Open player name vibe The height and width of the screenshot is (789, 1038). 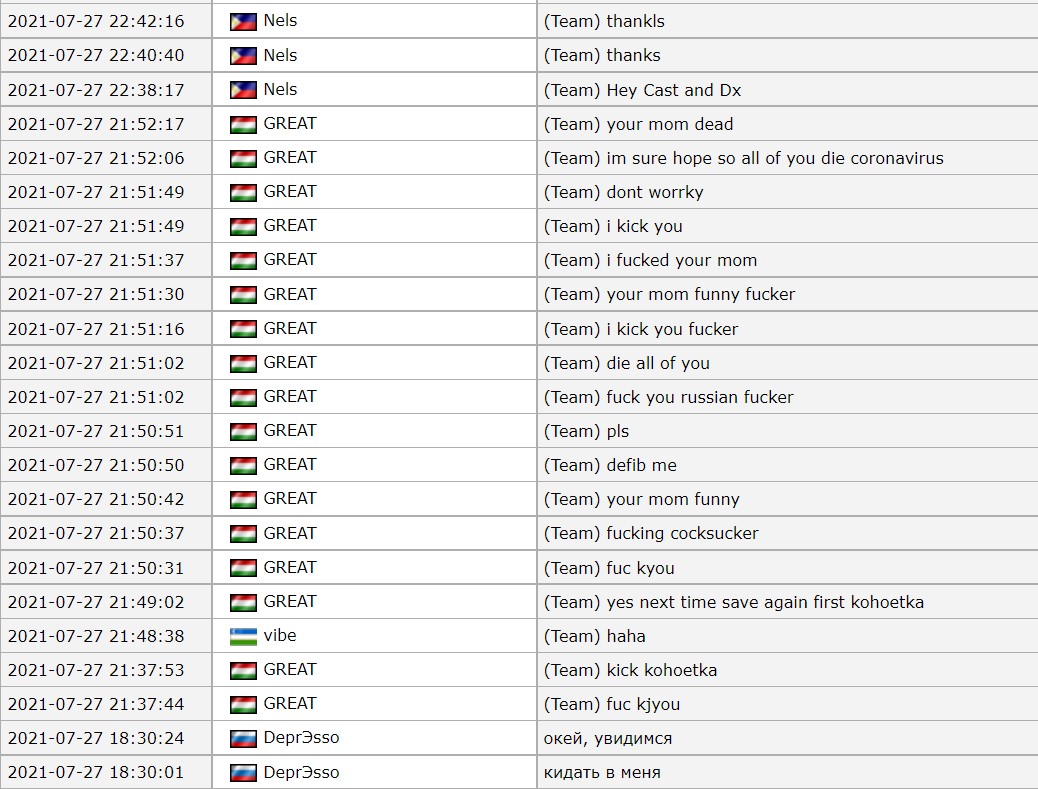click(x=280, y=636)
